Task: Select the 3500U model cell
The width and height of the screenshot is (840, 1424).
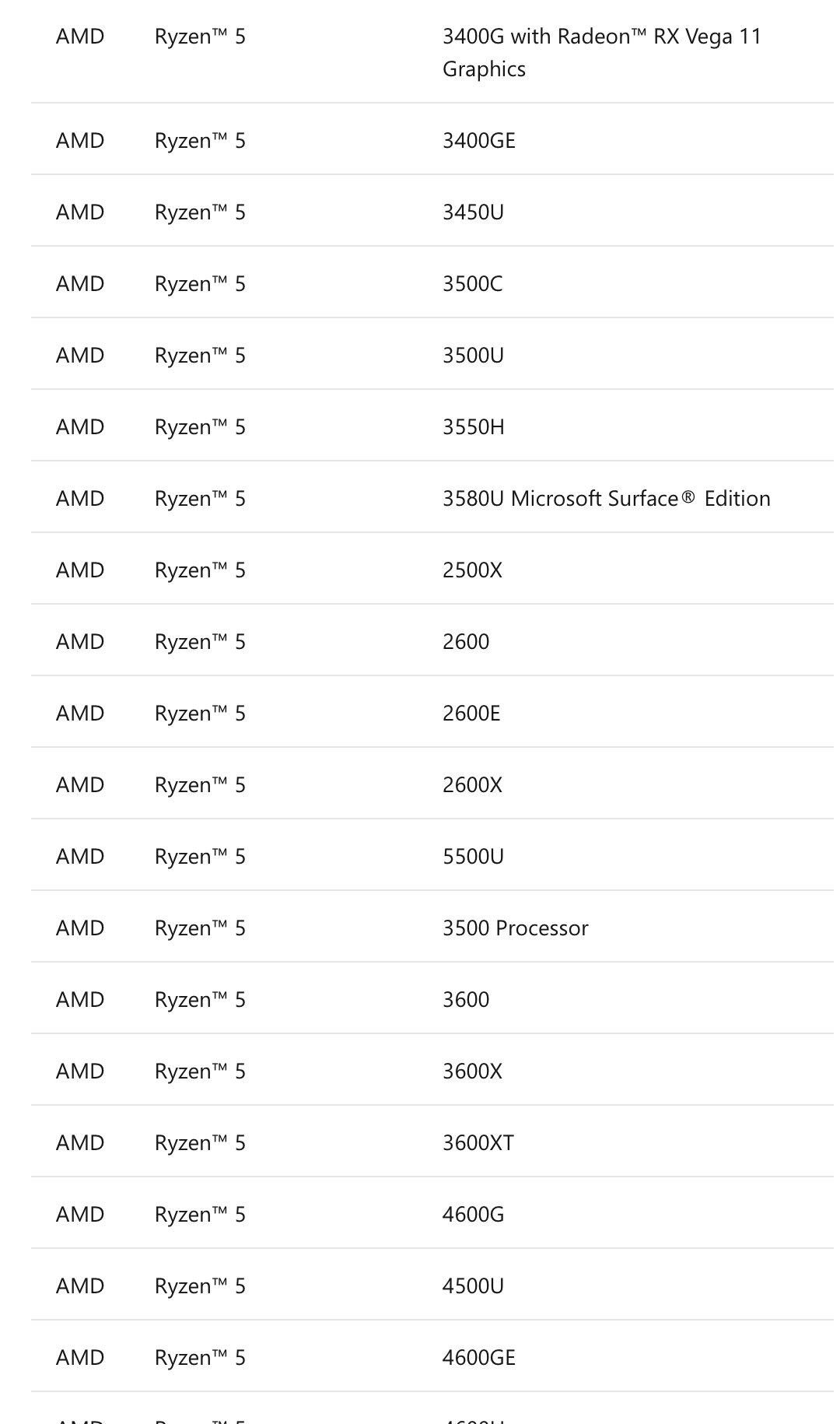Action: [x=473, y=356]
